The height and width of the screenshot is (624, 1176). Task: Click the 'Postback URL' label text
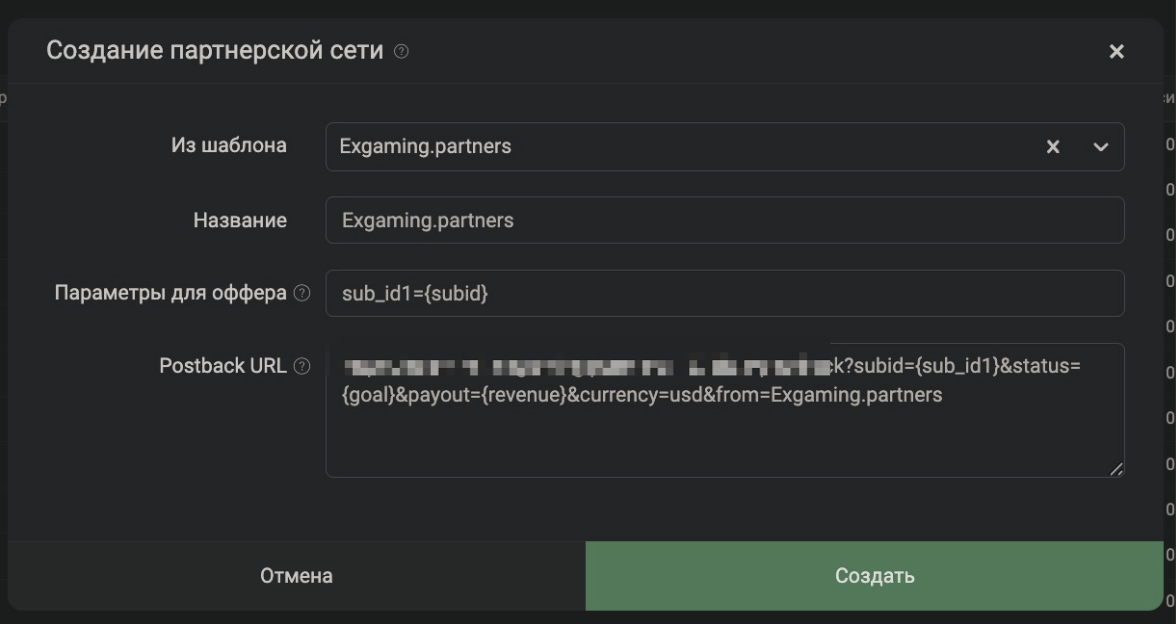(x=223, y=366)
